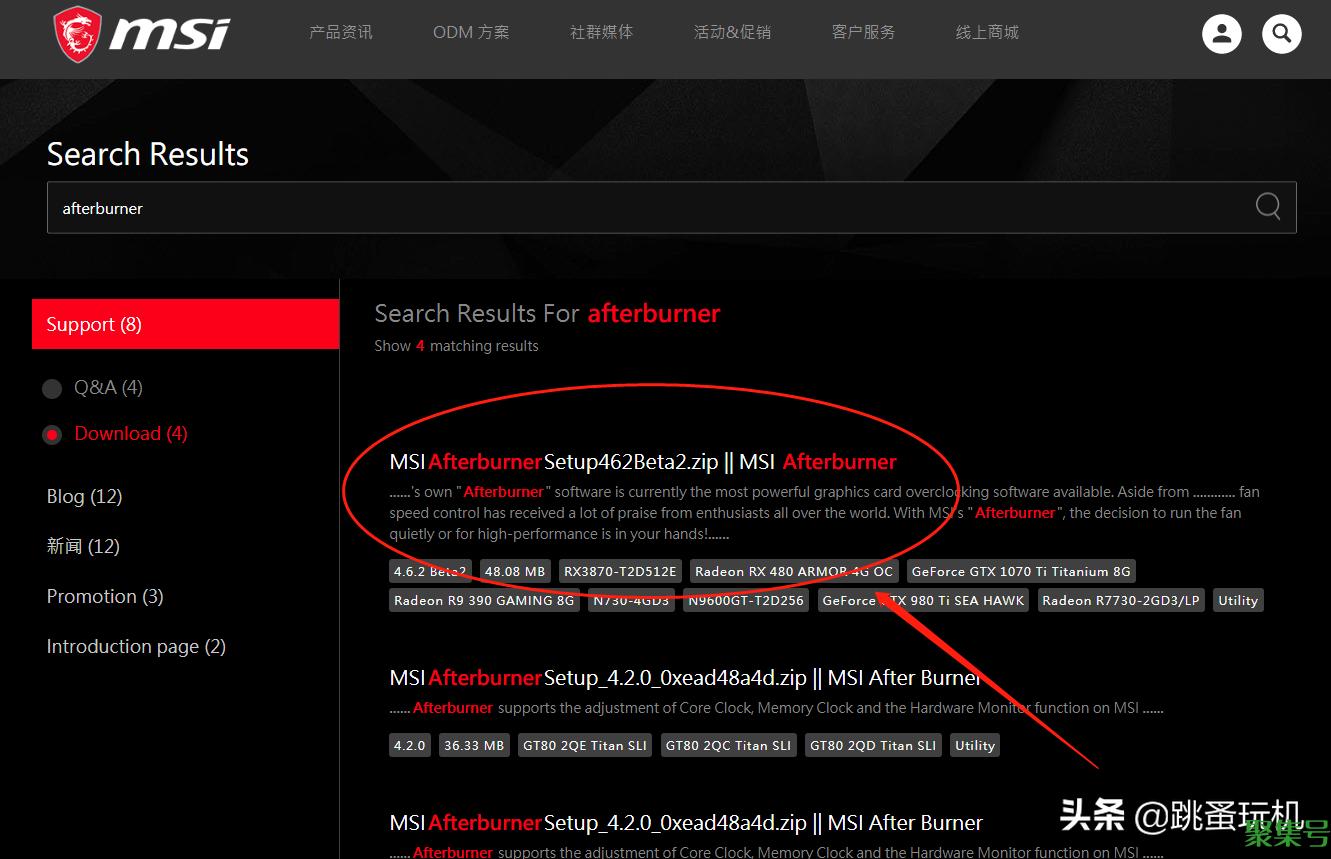Click GeForce GTX 980 Ti SEA HAWK tag
Screen dimensions: 1331x859
pos(923,600)
